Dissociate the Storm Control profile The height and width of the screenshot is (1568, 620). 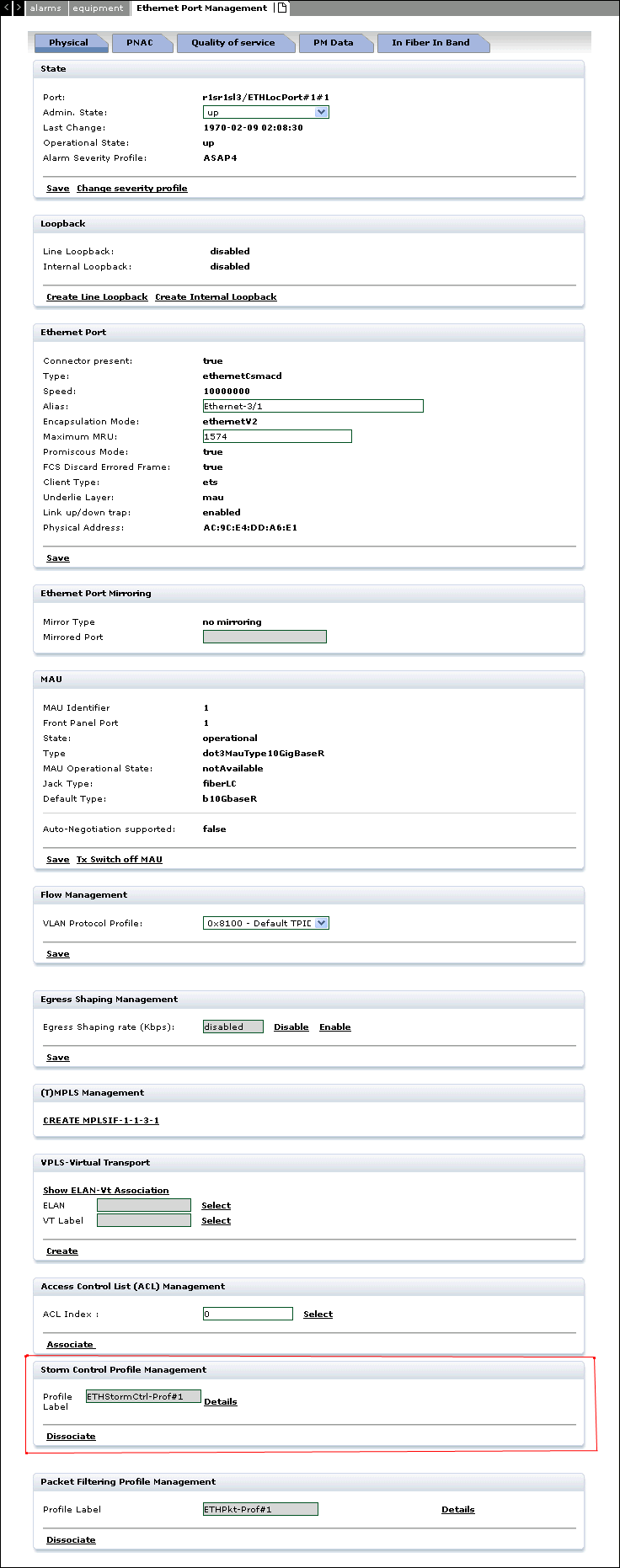pos(71,1437)
